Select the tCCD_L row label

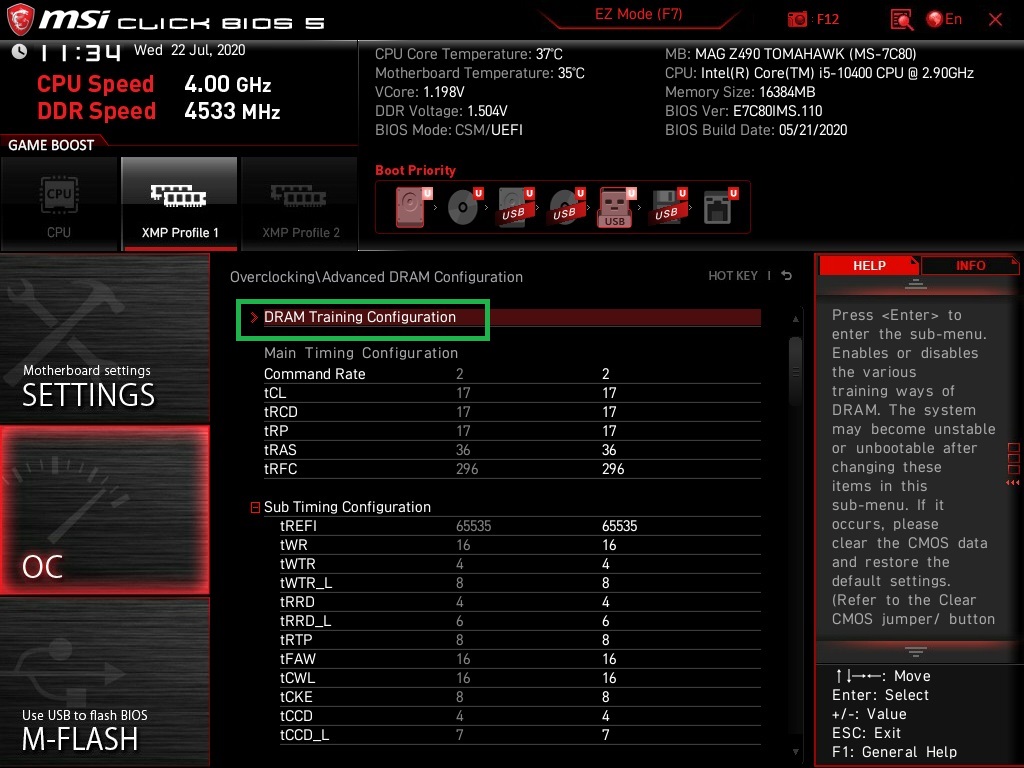(x=304, y=735)
